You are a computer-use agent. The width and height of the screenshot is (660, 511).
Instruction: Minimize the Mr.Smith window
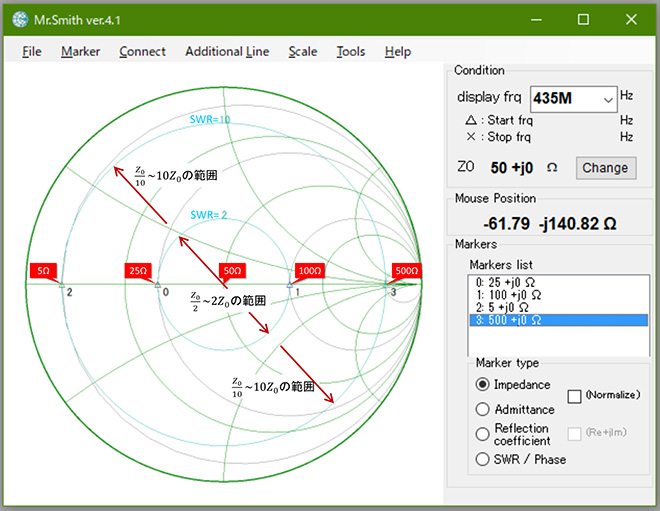[x=536, y=19]
